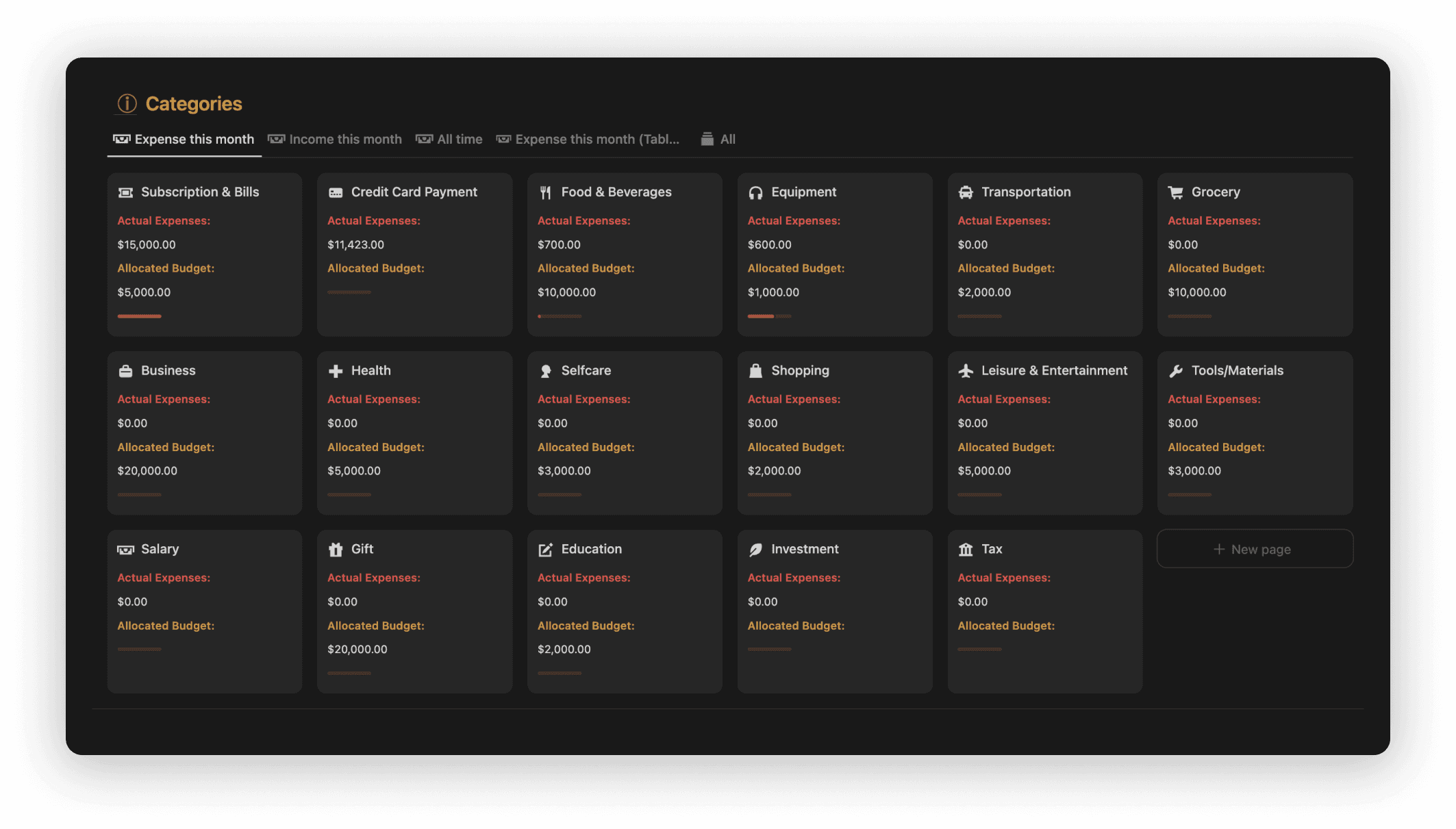Viewport: 1456px width, 829px height.
Task: Click the fork and knife Food icon
Action: click(x=545, y=193)
